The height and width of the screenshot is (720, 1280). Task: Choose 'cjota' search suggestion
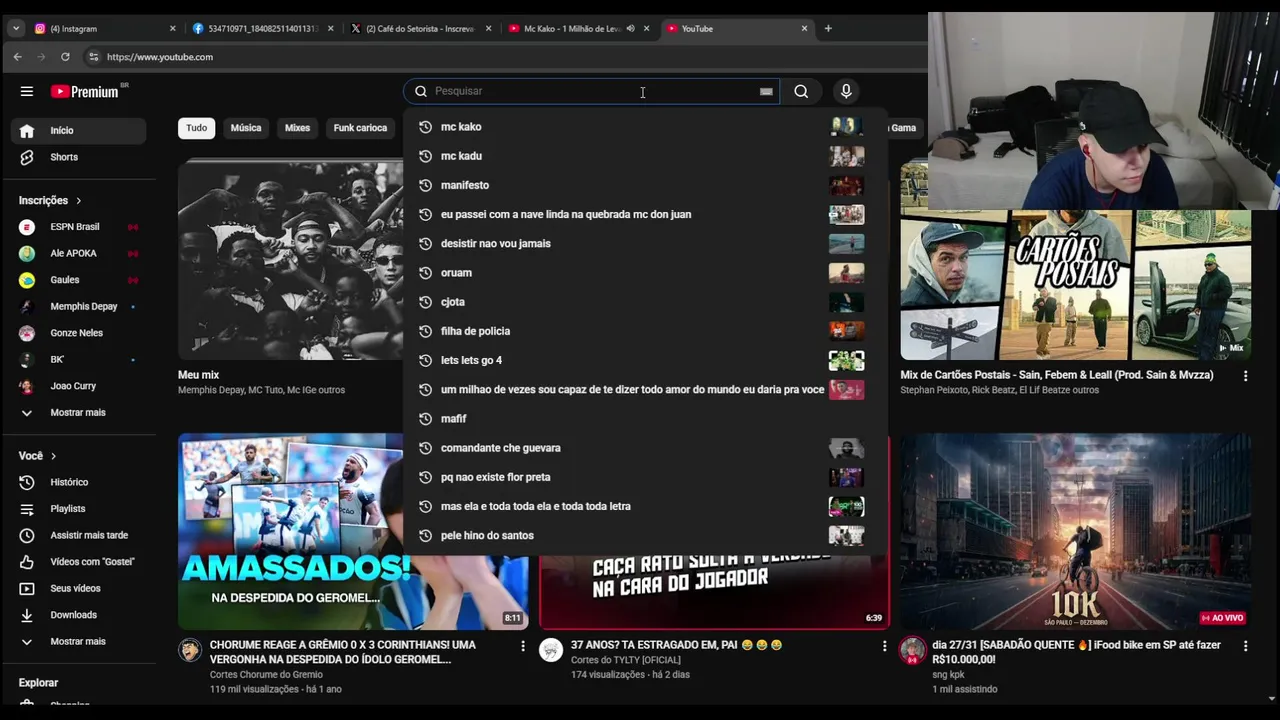click(645, 302)
